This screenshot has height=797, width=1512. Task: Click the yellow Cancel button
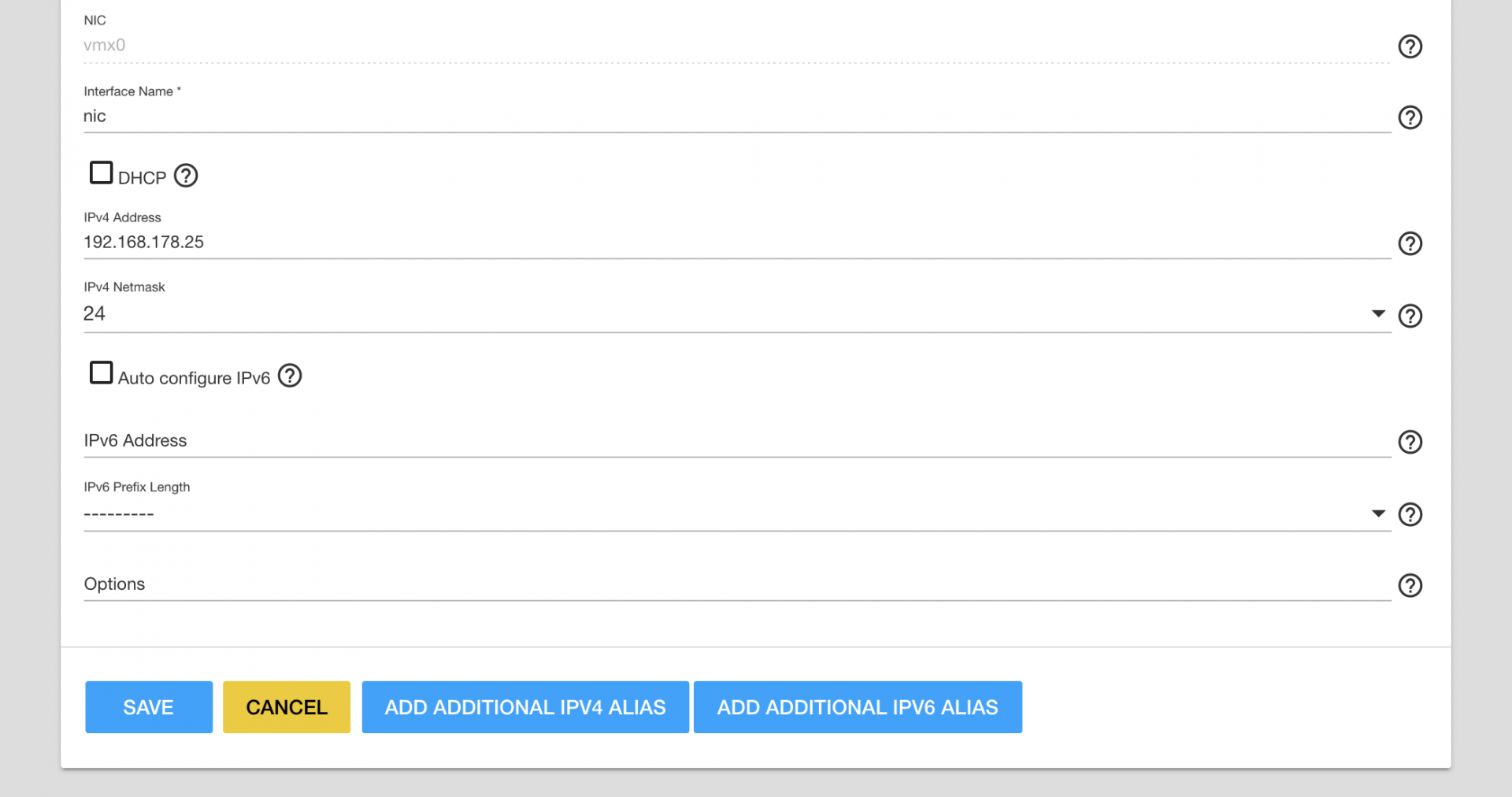point(287,707)
